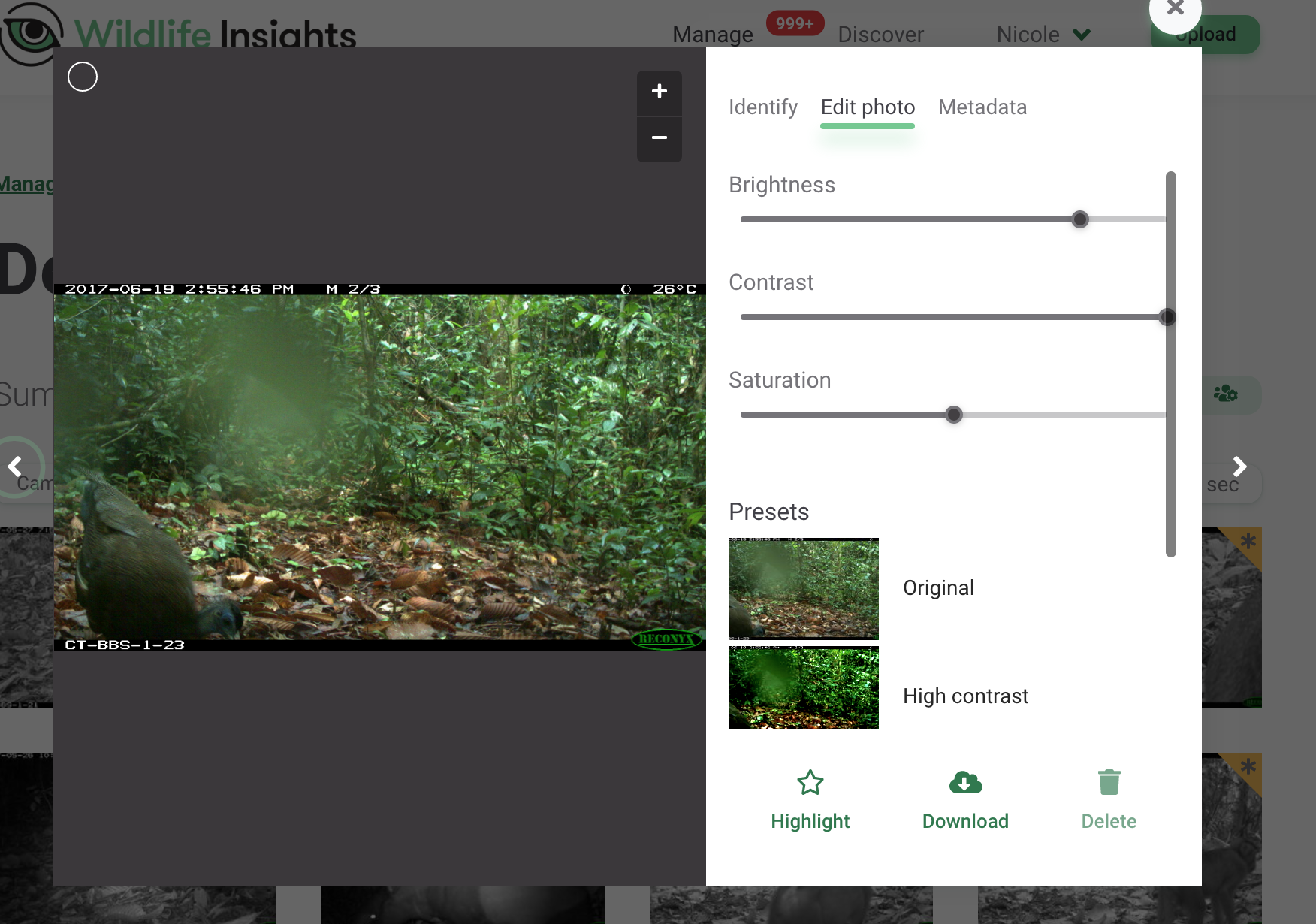
Task: Click the camera trap photo image
Action: pyautogui.click(x=379, y=467)
